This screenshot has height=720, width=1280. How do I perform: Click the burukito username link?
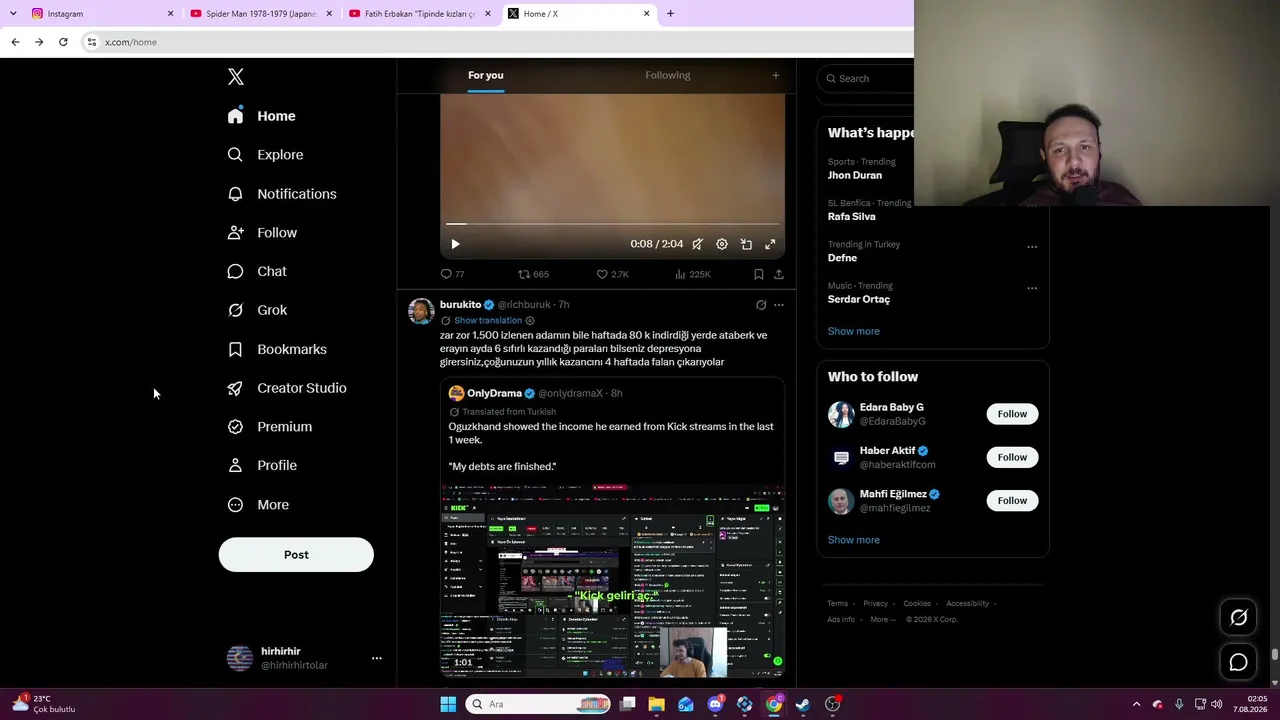[460, 305]
